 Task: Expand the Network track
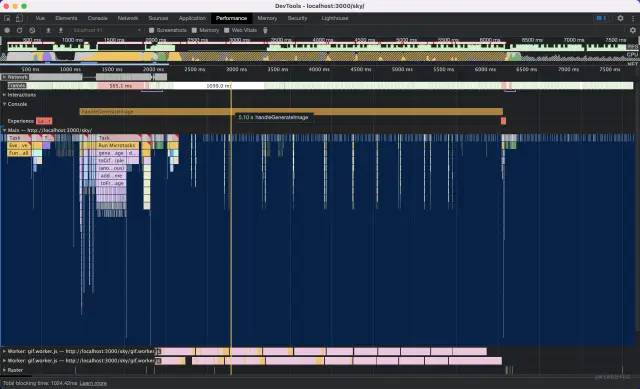pos(4,77)
